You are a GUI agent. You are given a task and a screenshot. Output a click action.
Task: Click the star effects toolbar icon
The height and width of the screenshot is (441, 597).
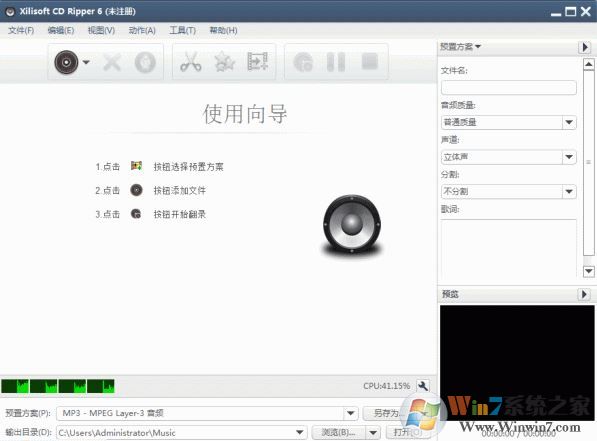(x=225, y=62)
